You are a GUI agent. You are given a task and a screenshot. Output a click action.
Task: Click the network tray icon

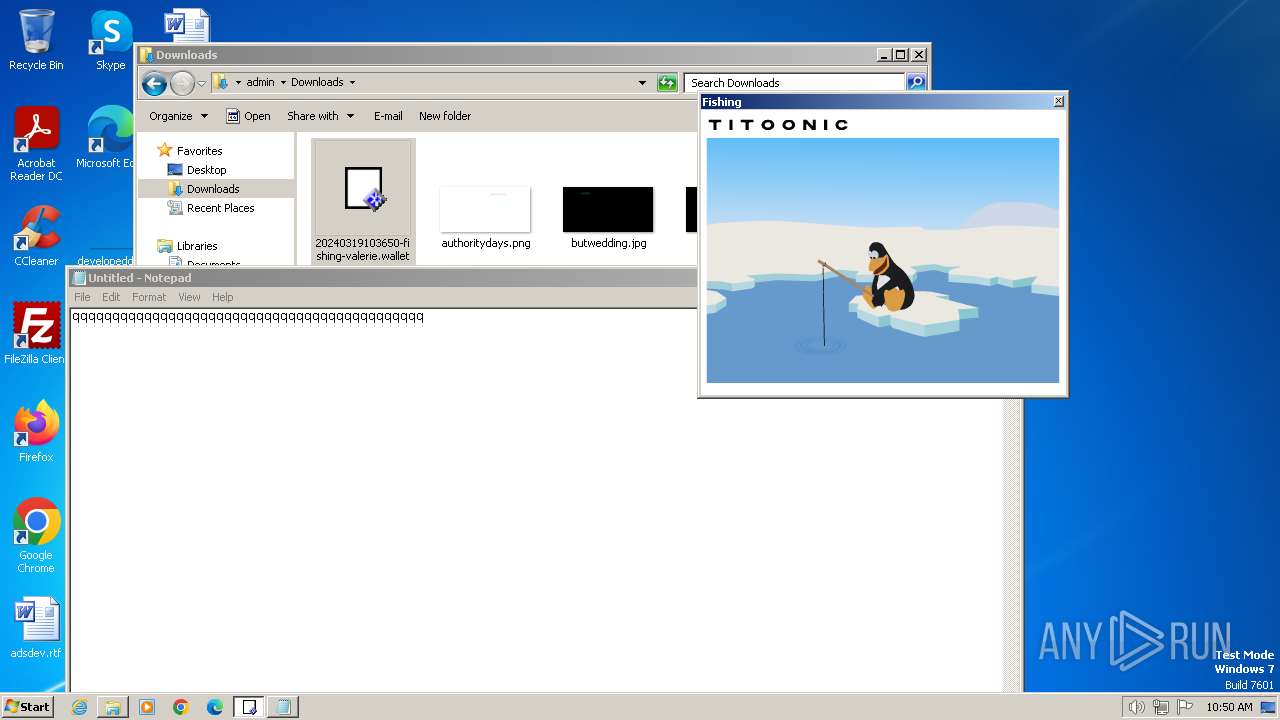(1160, 707)
